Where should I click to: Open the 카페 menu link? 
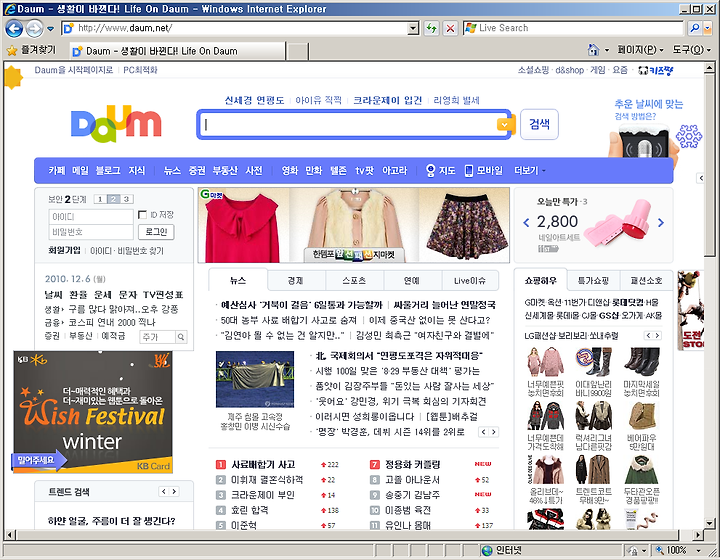coord(57,170)
